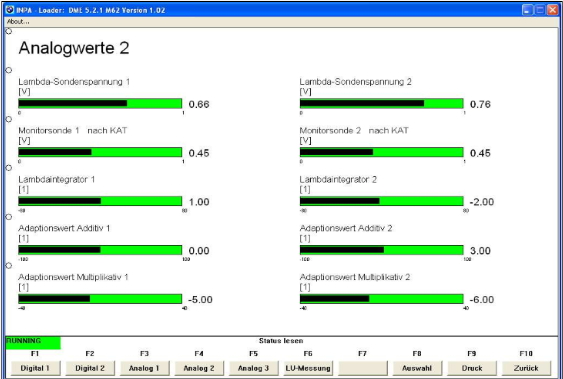The height and width of the screenshot is (379, 563).
Task: Select the 0.00 Additiv 1 value
Action: tap(199, 251)
